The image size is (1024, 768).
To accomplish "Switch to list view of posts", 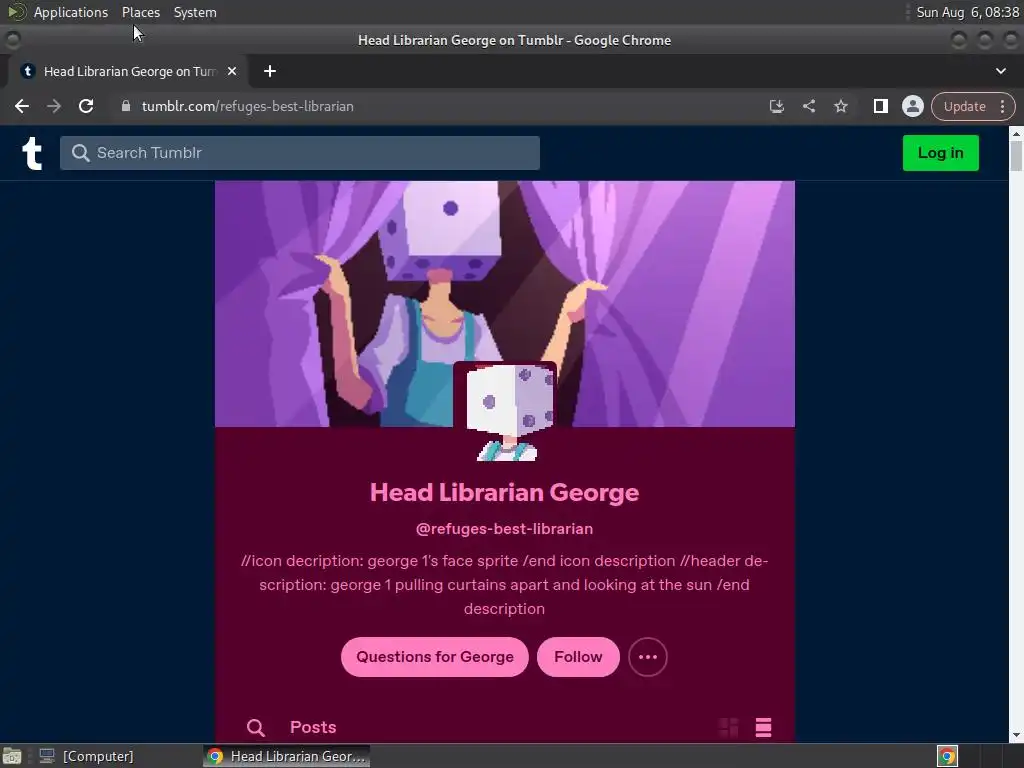I will pyautogui.click(x=763, y=727).
